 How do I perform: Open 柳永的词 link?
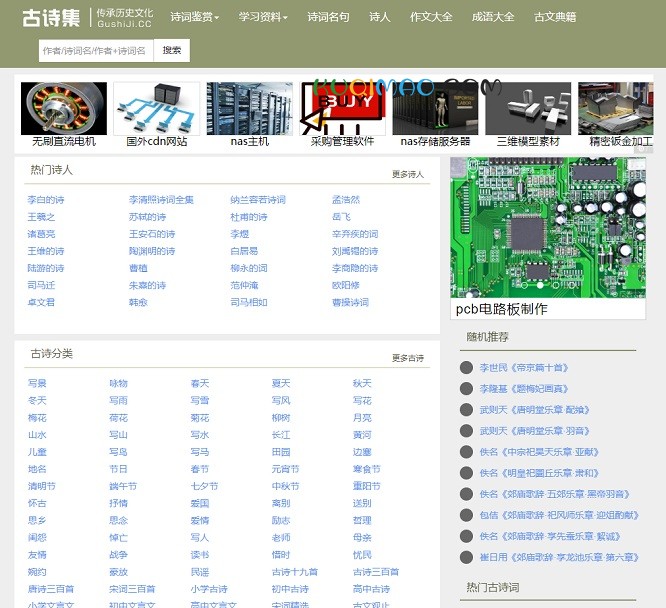tap(249, 268)
